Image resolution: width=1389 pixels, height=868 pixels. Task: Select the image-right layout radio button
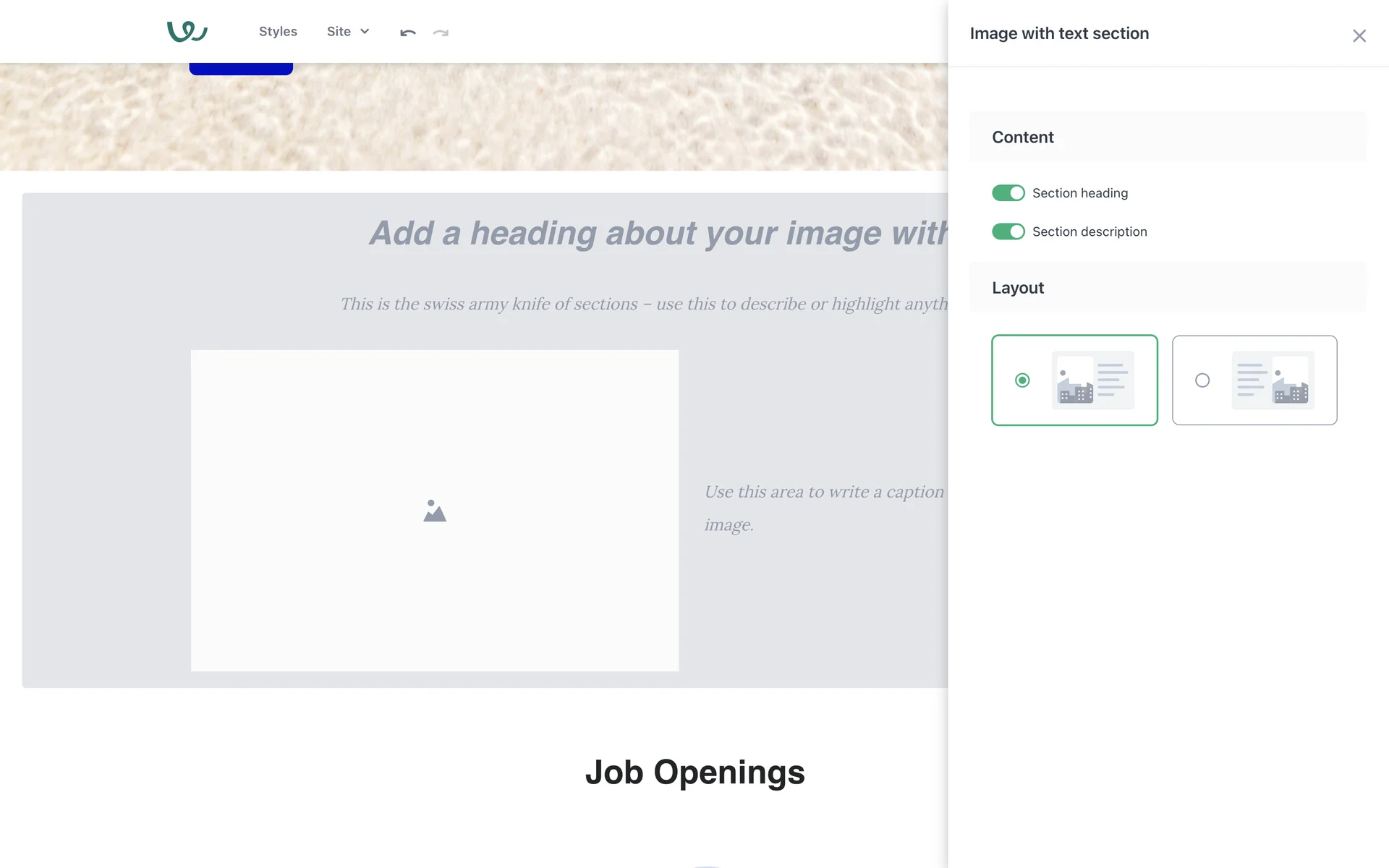click(1202, 380)
